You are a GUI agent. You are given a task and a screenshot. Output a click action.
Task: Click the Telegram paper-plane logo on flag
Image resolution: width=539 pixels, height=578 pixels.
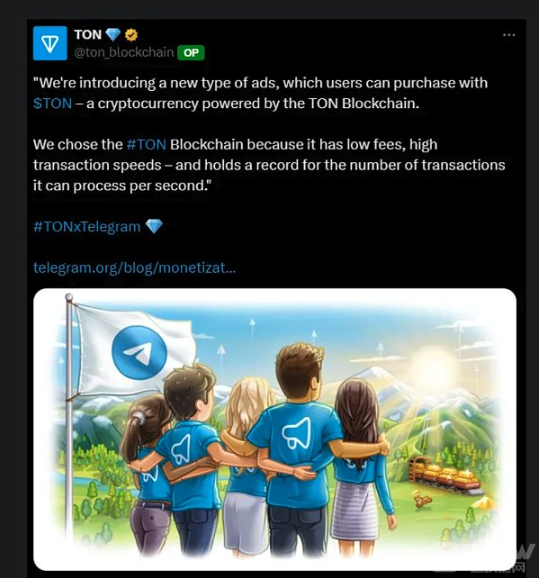(139, 353)
